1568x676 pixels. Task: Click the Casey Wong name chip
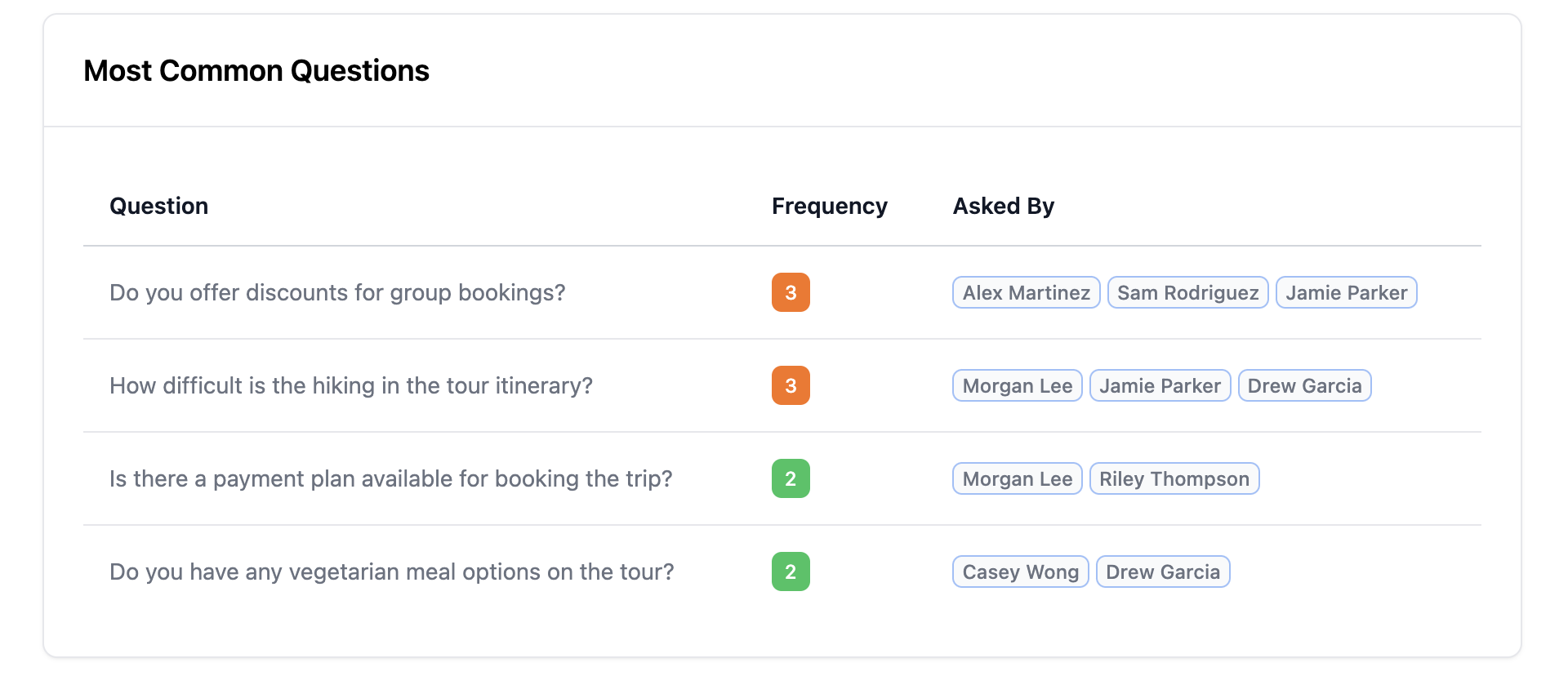point(1020,571)
